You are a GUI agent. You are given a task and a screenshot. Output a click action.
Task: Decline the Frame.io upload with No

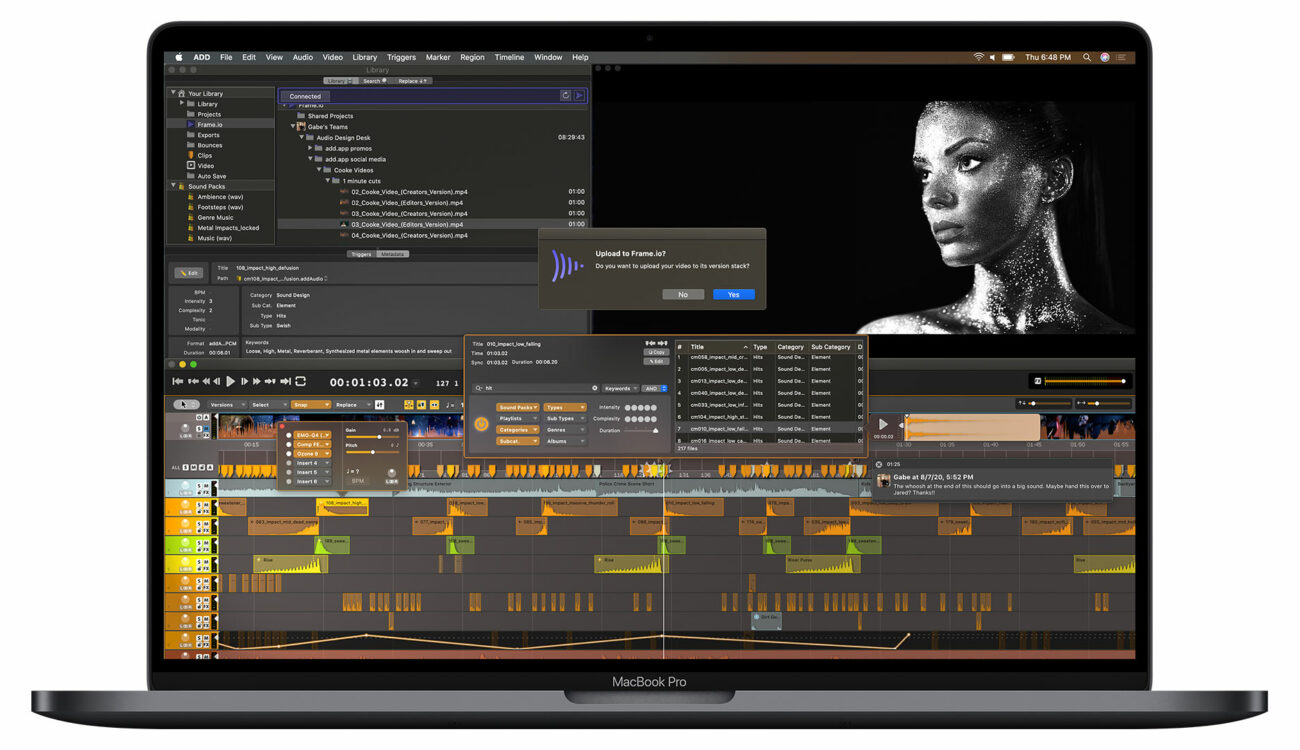pos(683,294)
